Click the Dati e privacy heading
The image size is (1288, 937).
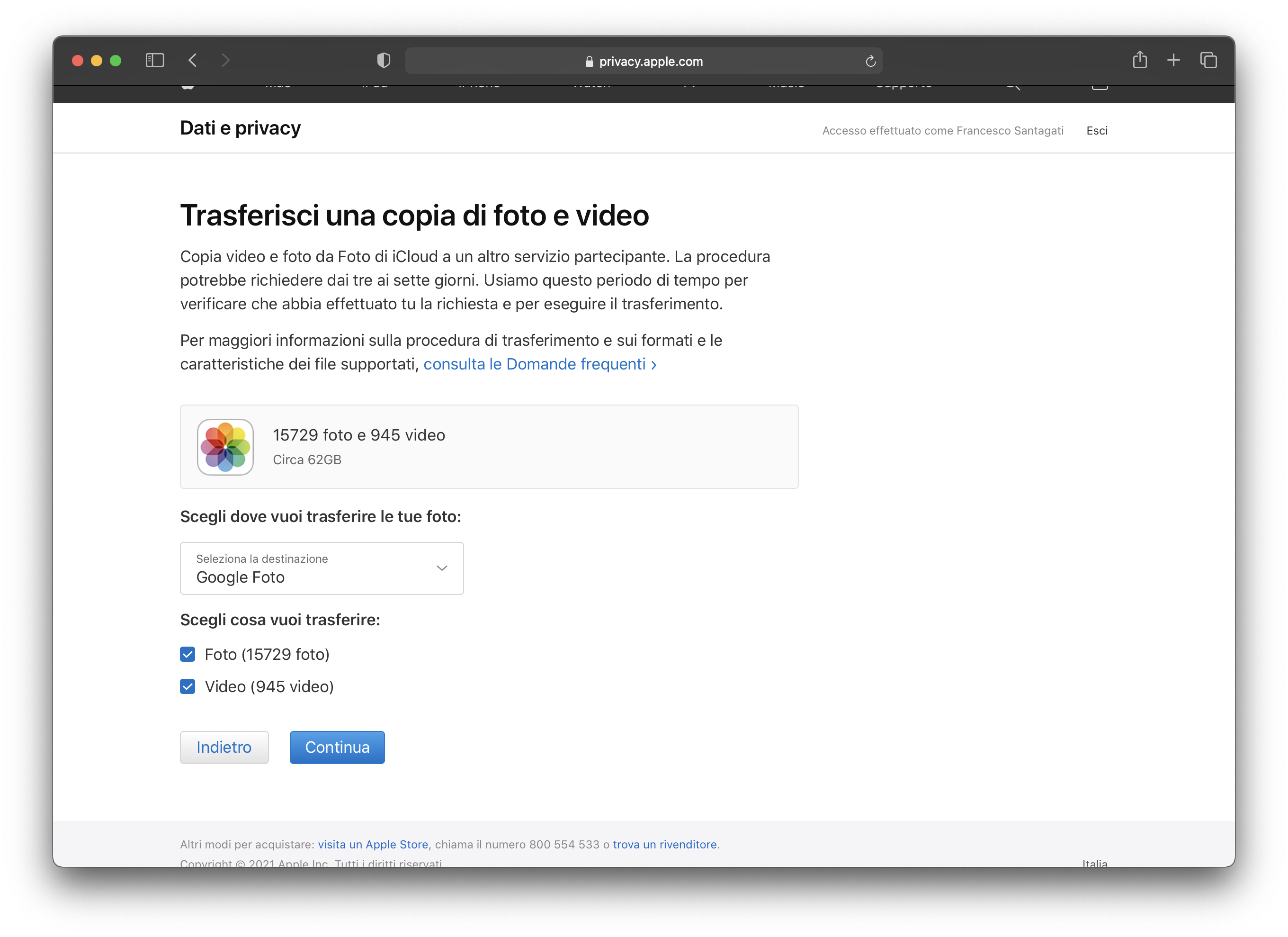pos(240,128)
